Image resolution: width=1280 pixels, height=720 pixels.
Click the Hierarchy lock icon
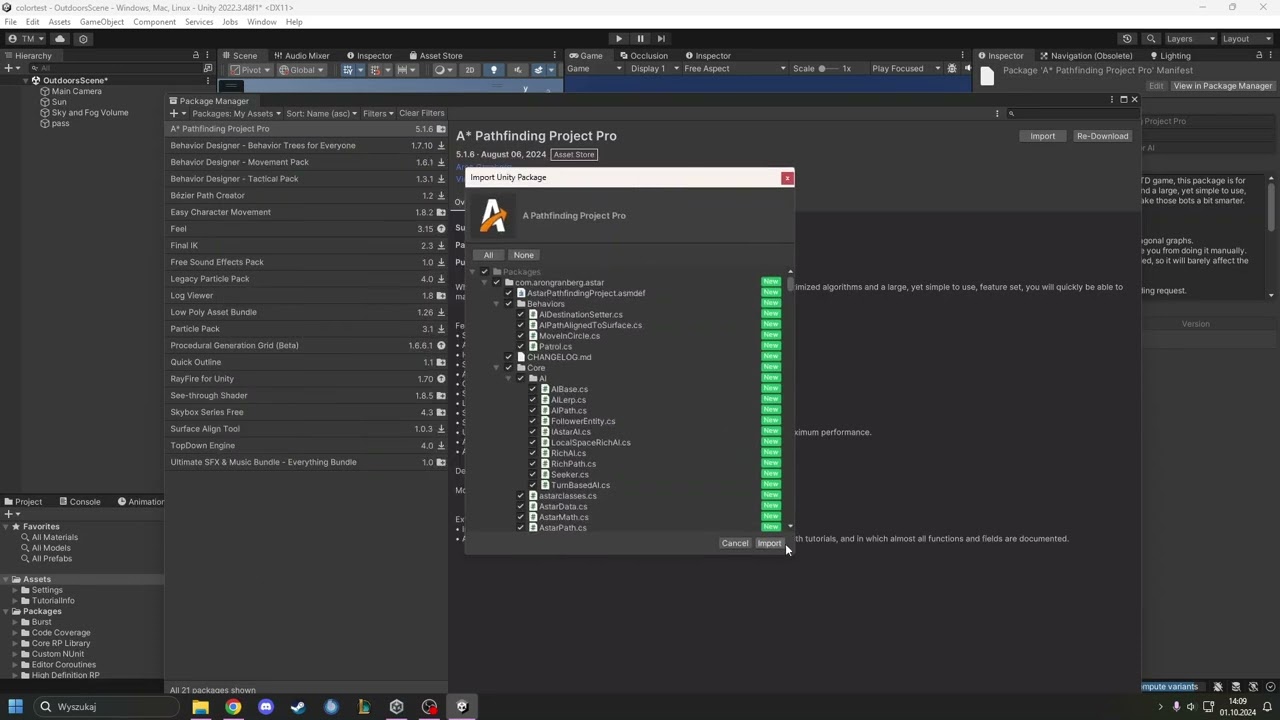[x=196, y=56]
